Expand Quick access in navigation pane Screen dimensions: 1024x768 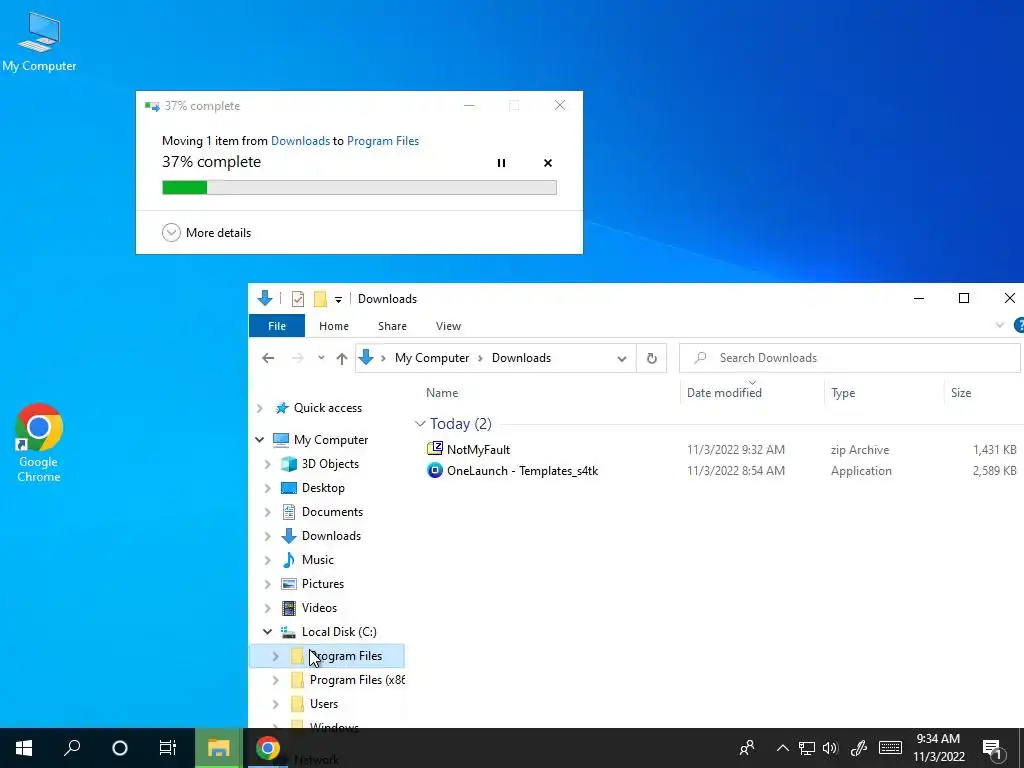coord(260,408)
